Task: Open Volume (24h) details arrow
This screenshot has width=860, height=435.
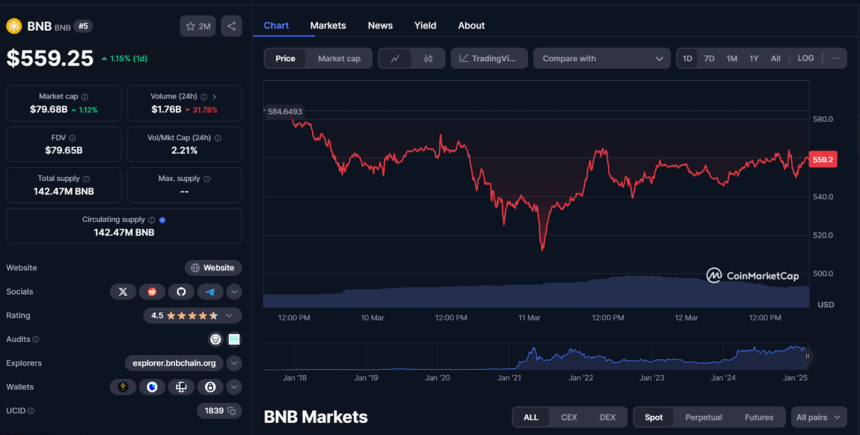Action: (x=214, y=97)
